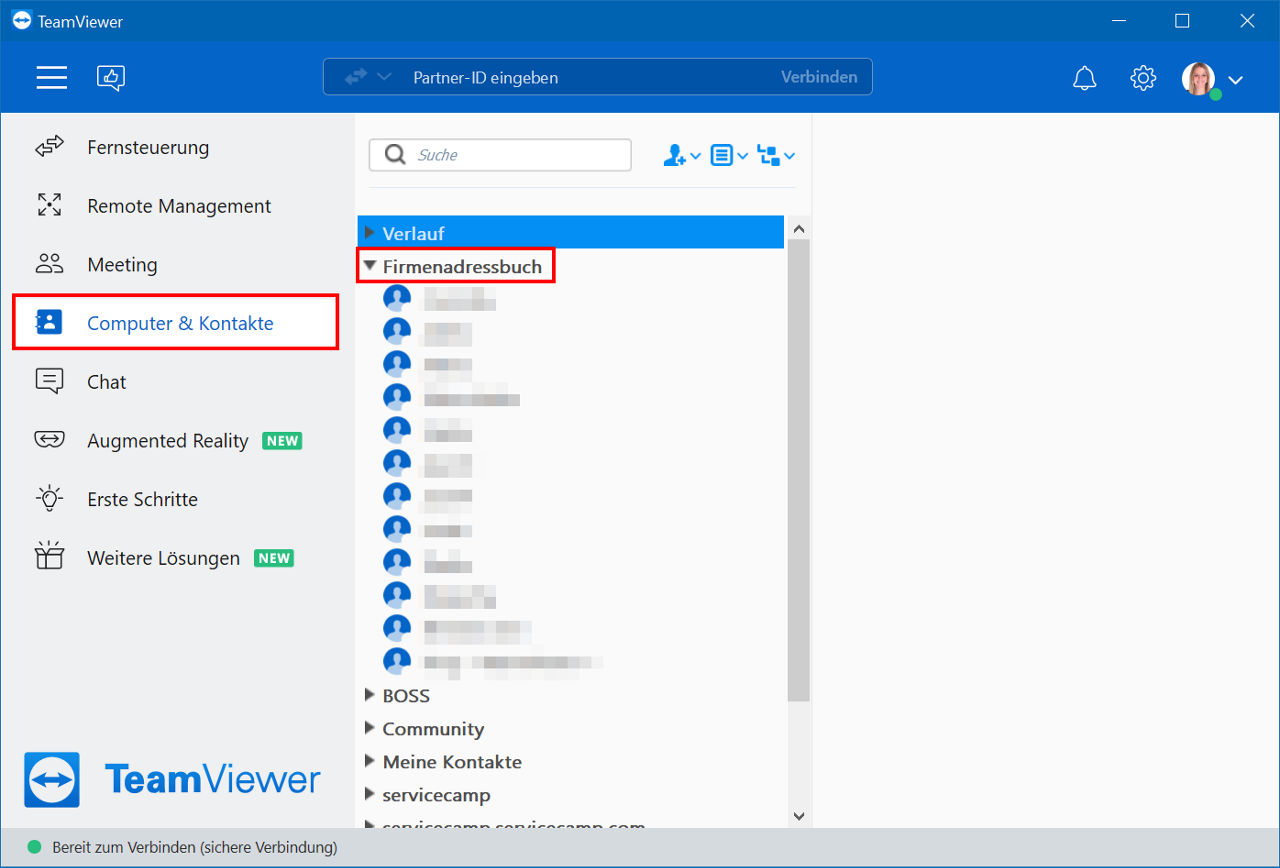Screen dimensions: 1280x868
Task: Click the Remote Management icon
Action: pyautogui.click(x=49, y=205)
